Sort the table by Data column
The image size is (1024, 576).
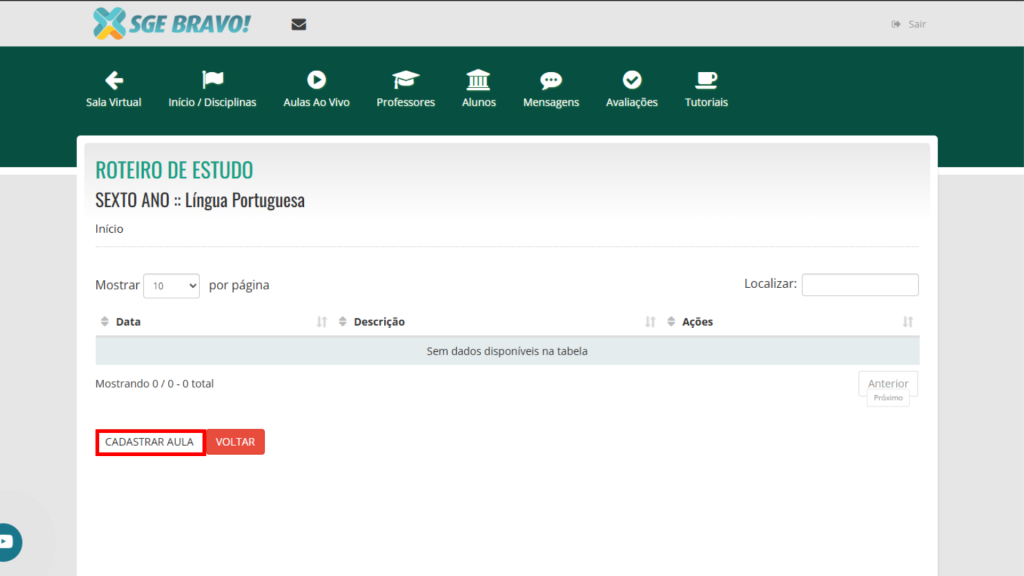[127, 322]
